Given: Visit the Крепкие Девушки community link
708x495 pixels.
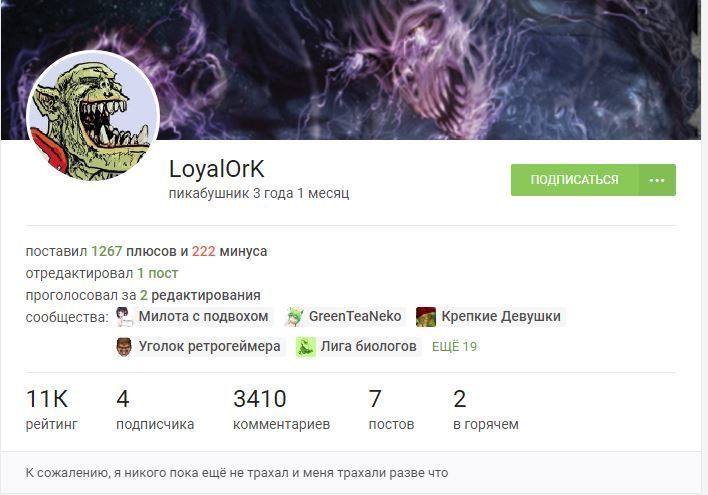Looking at the screenshot, I should [501, 317].
